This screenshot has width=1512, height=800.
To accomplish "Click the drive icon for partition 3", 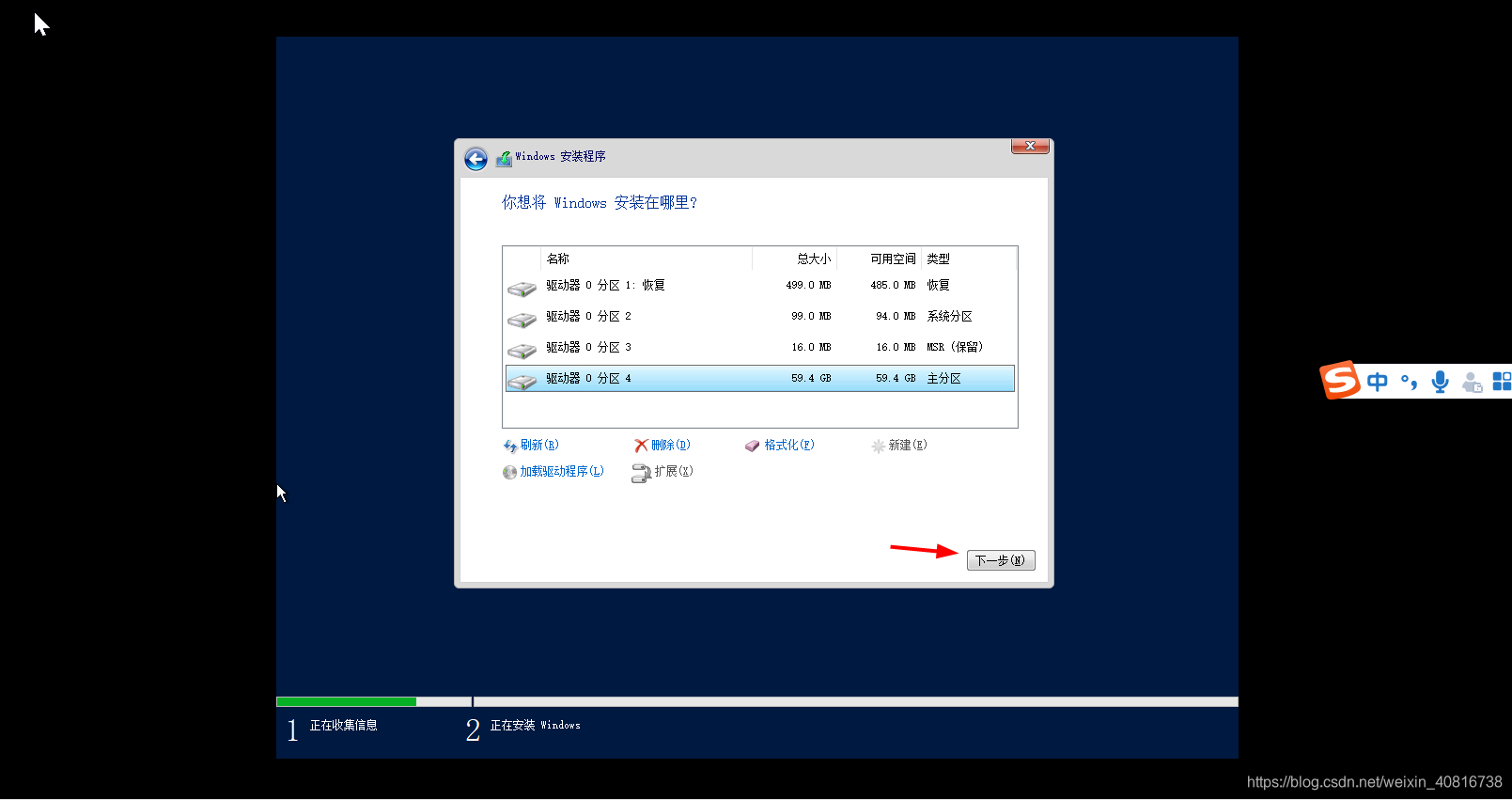I will [522, 350].
